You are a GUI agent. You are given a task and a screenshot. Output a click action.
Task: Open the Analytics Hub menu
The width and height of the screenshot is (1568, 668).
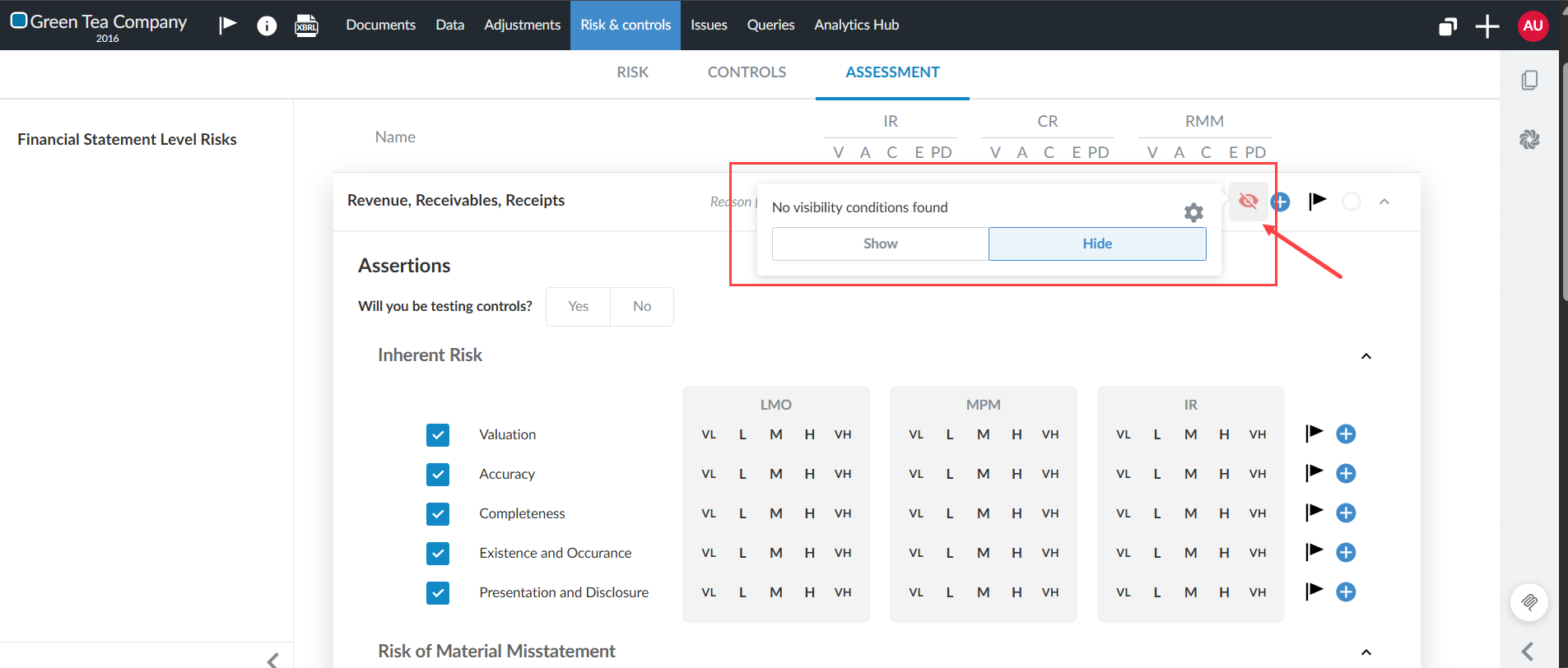857,25
